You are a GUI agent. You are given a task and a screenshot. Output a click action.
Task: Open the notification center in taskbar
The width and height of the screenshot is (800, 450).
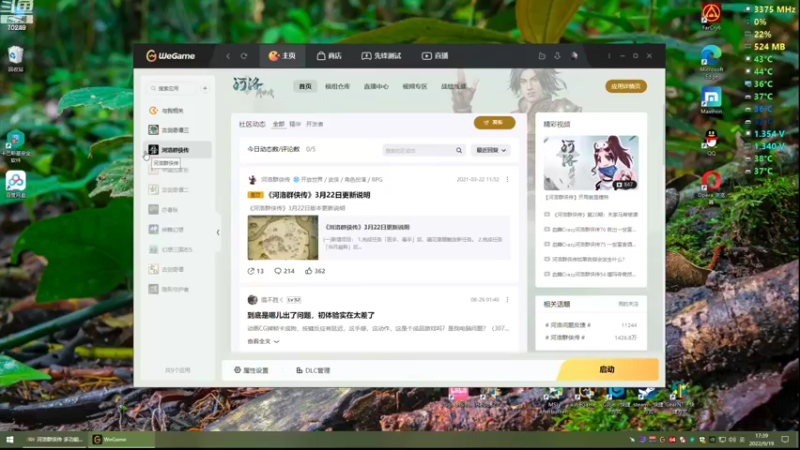click(785, 439)
